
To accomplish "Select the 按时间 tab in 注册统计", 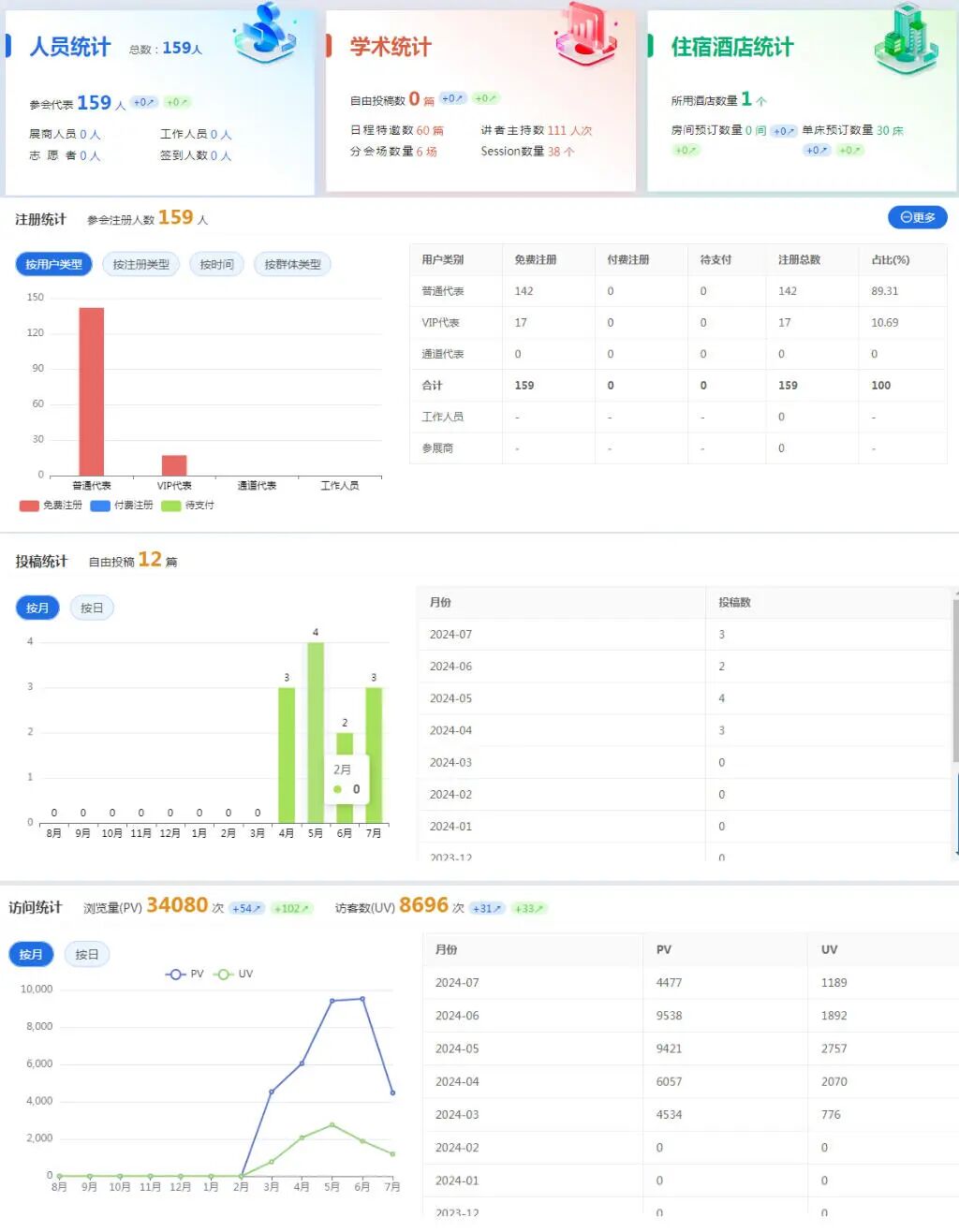I will (x=216, y=265).
